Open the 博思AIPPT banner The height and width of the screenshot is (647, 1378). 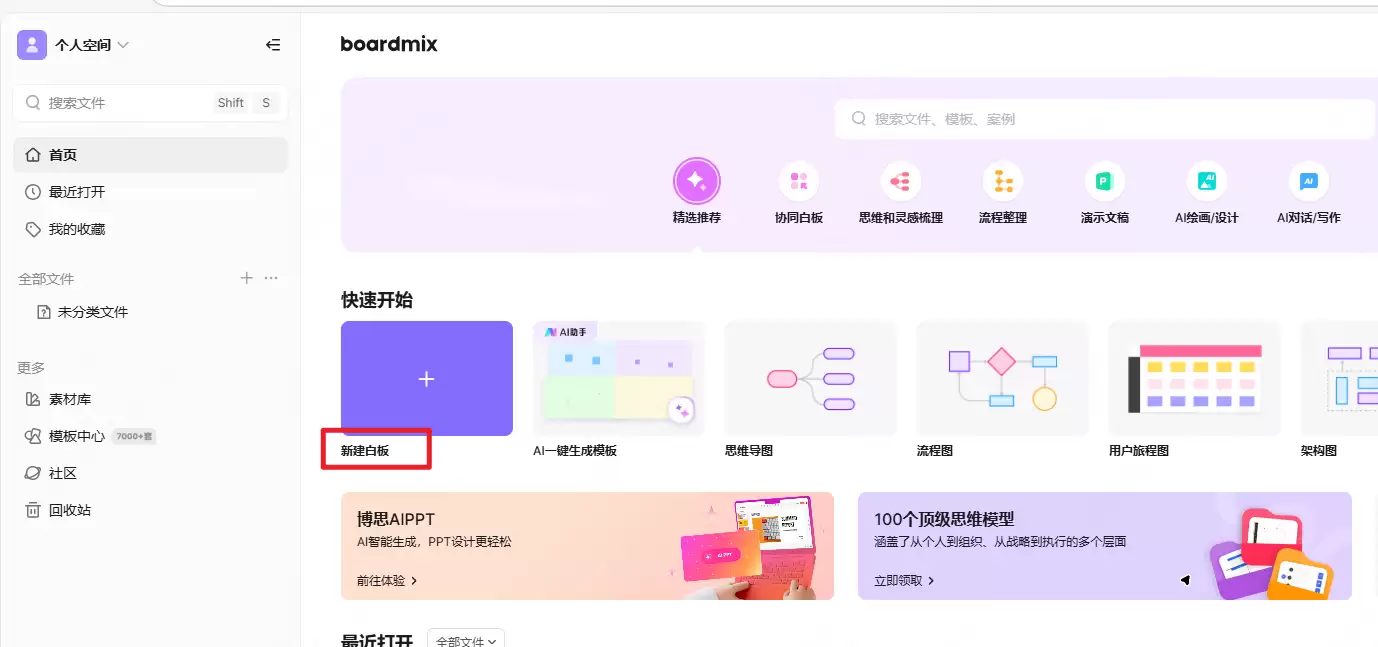coord(587,546)
